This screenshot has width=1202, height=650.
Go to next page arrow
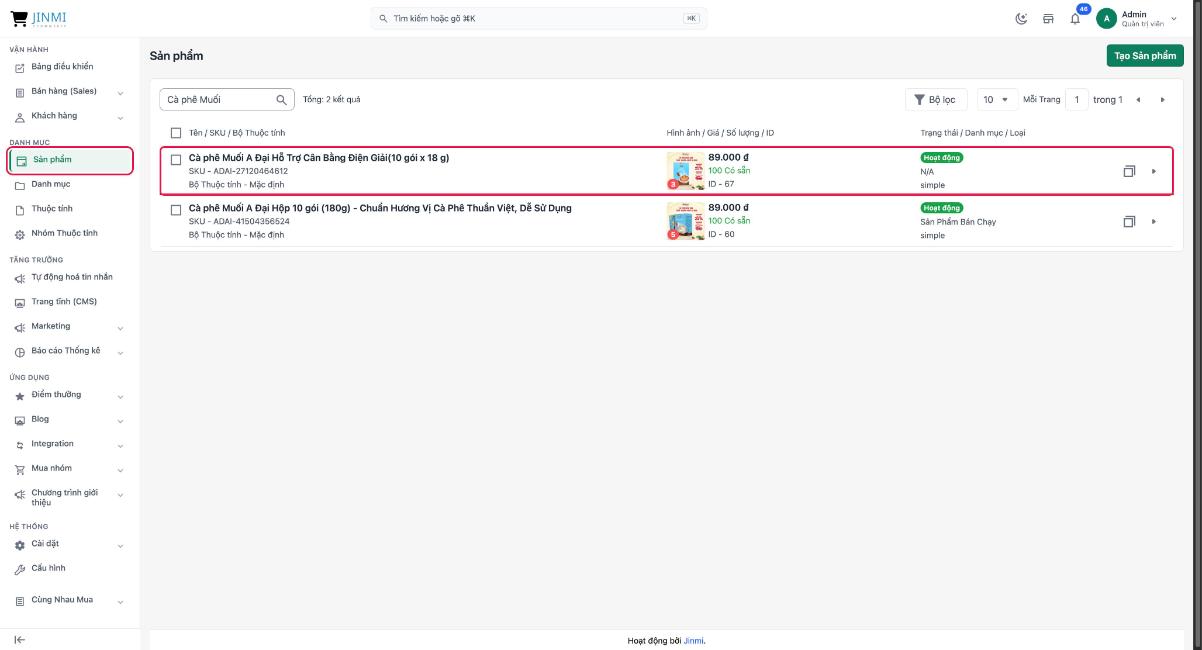coord(1162,100)
